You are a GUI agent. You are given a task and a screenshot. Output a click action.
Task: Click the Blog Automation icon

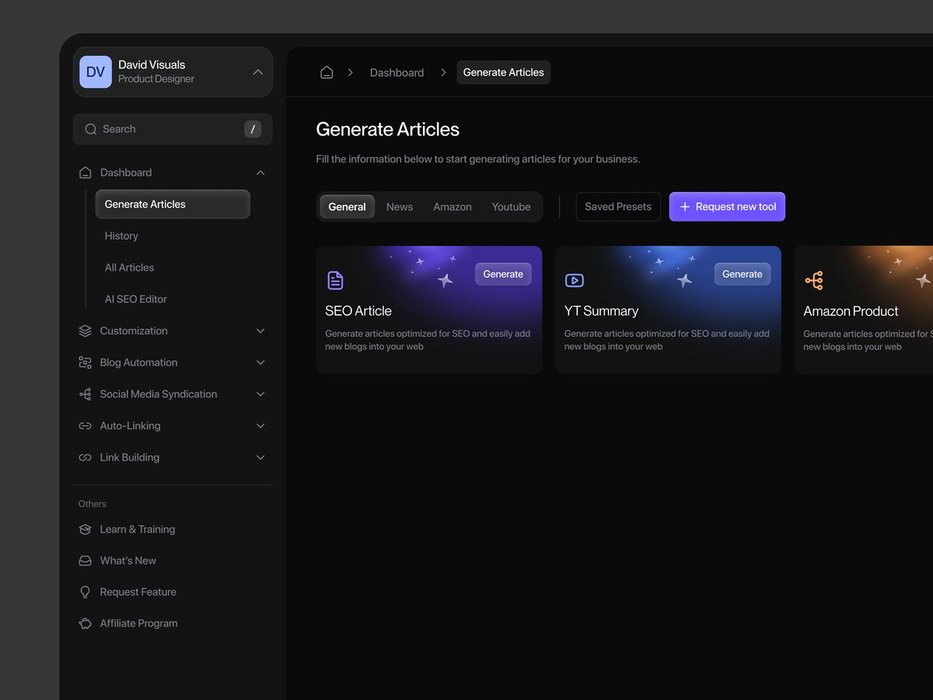tap(85, 363)
